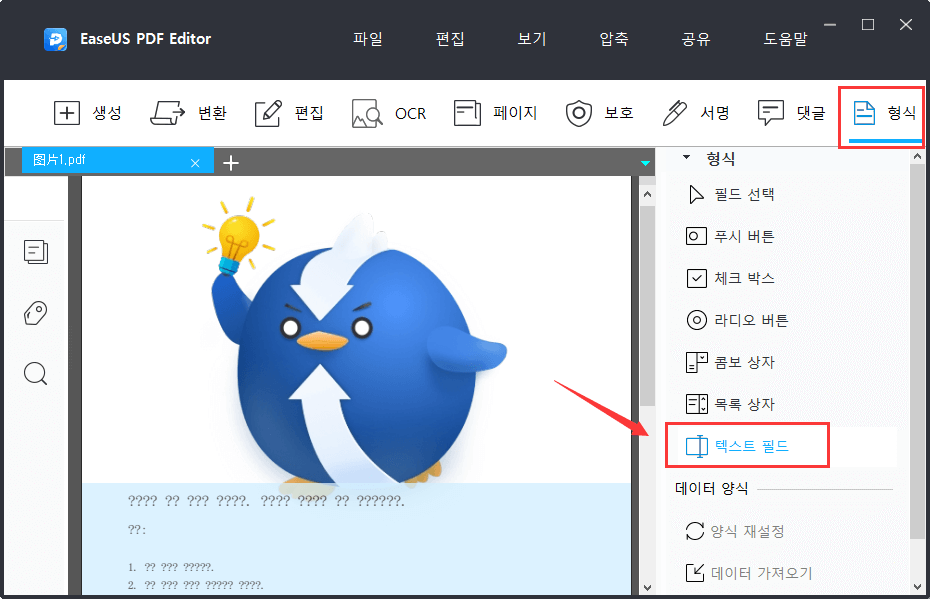
Task: Collapse the 형식 section
Action: click(687, 158)
